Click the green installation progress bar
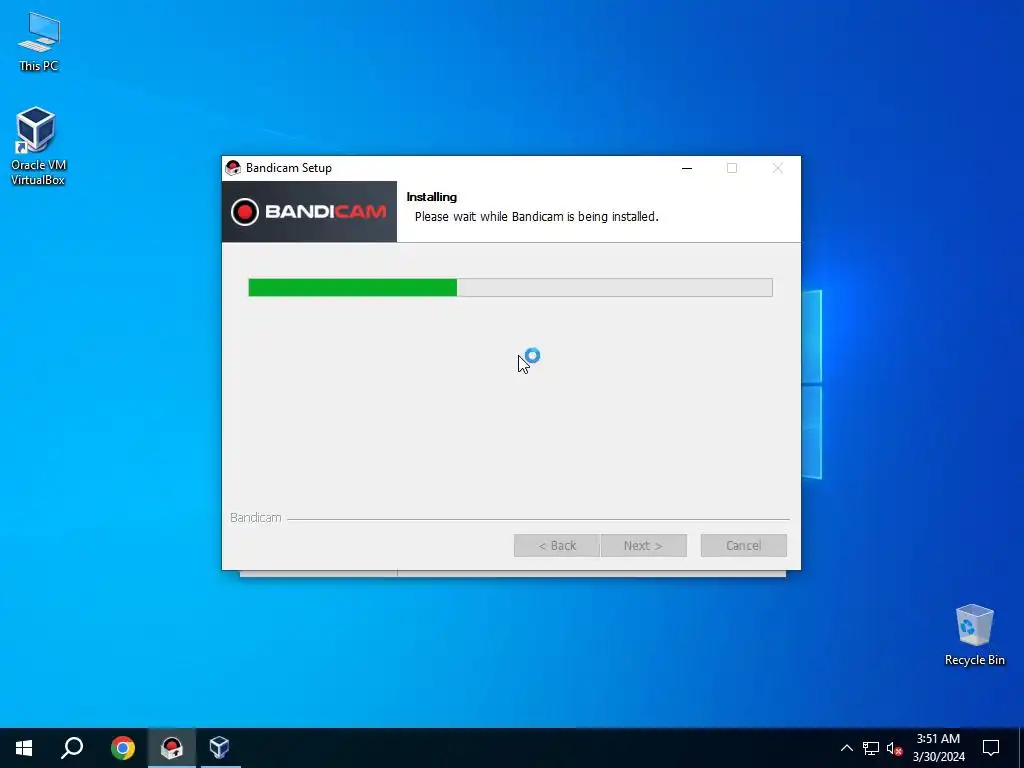1024x768 pixels. point(510,287)
